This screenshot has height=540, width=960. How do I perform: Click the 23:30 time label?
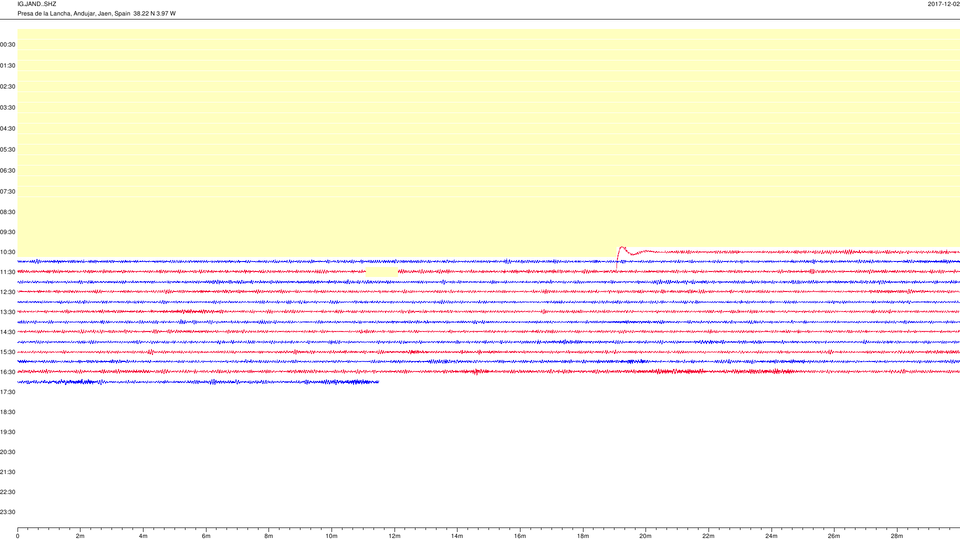tap(8, 512)
